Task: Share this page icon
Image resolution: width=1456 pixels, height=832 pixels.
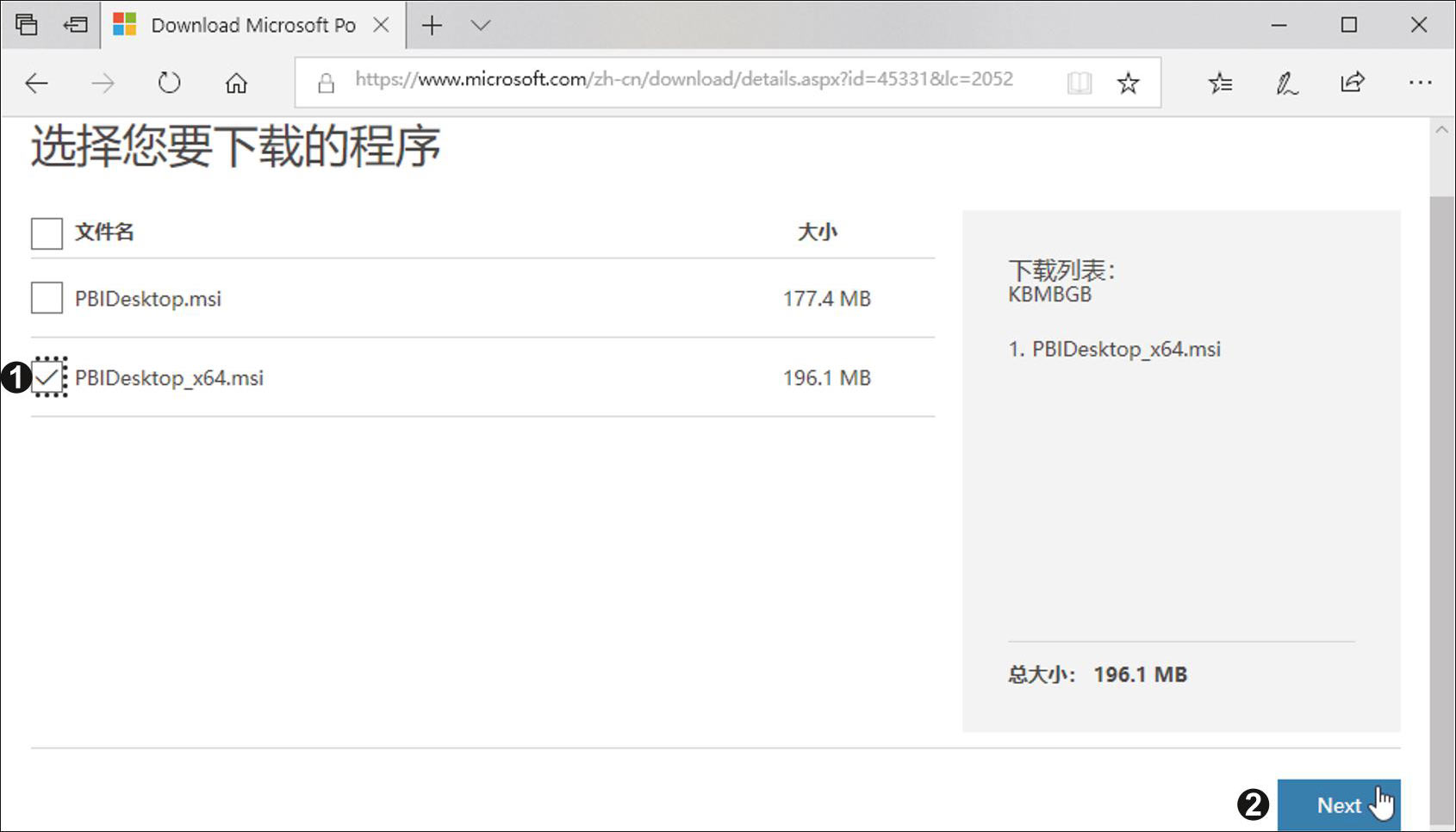Action: point(1353,82)
